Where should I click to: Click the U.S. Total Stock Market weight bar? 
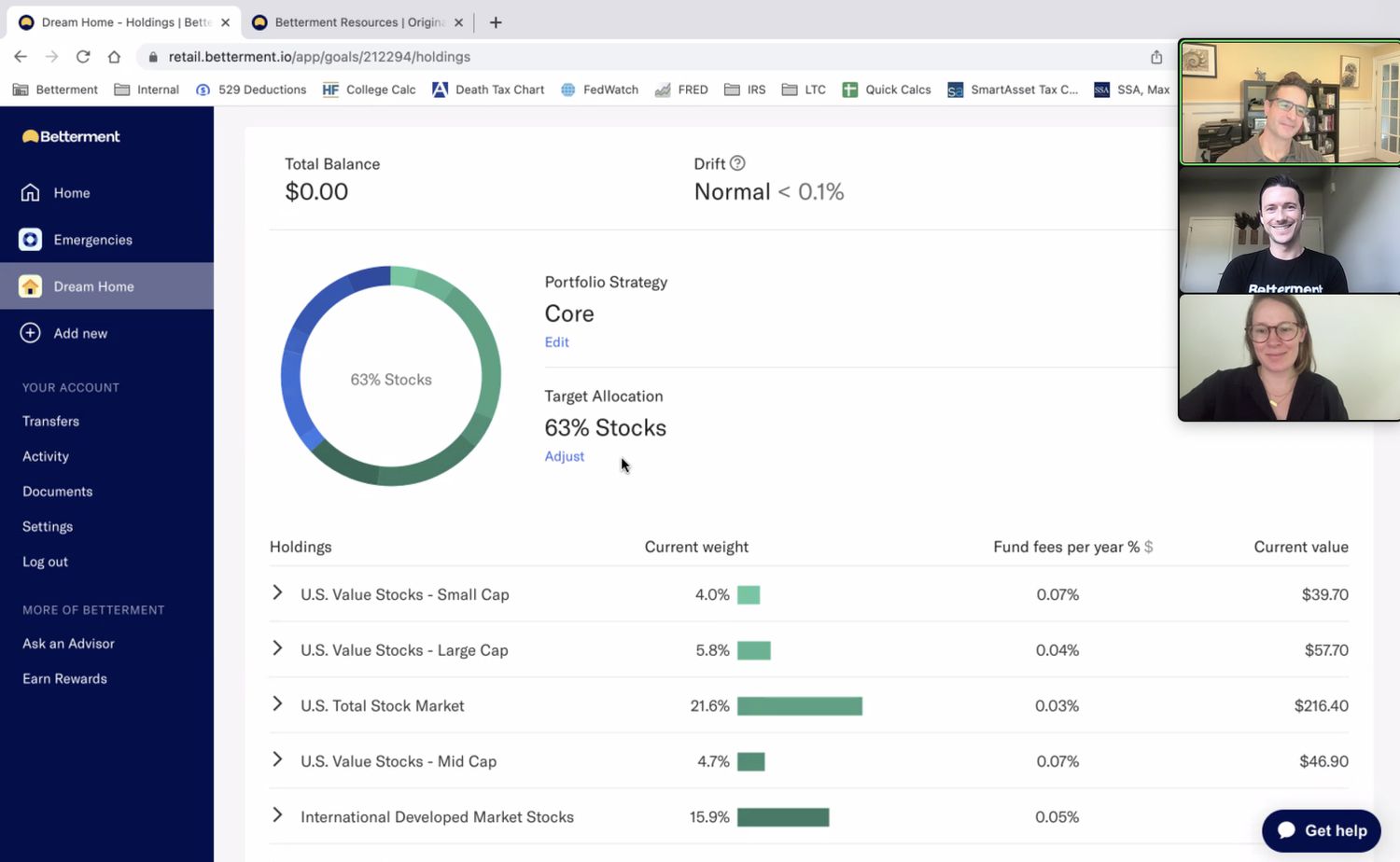coord(800,706)
